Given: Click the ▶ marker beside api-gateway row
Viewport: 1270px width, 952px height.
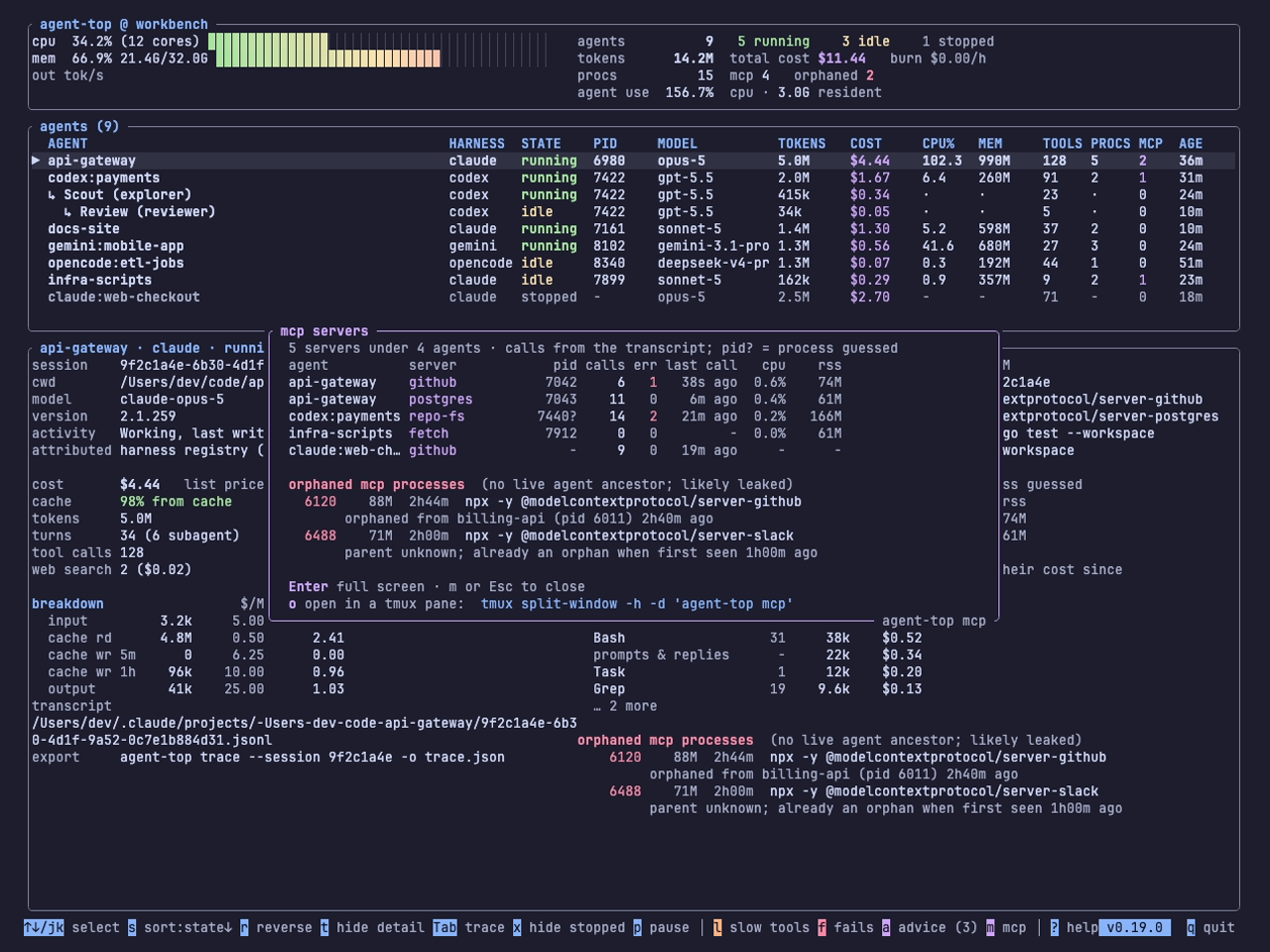Looking at the screenshot, I should pyautogui.click(x=36, y=161).
